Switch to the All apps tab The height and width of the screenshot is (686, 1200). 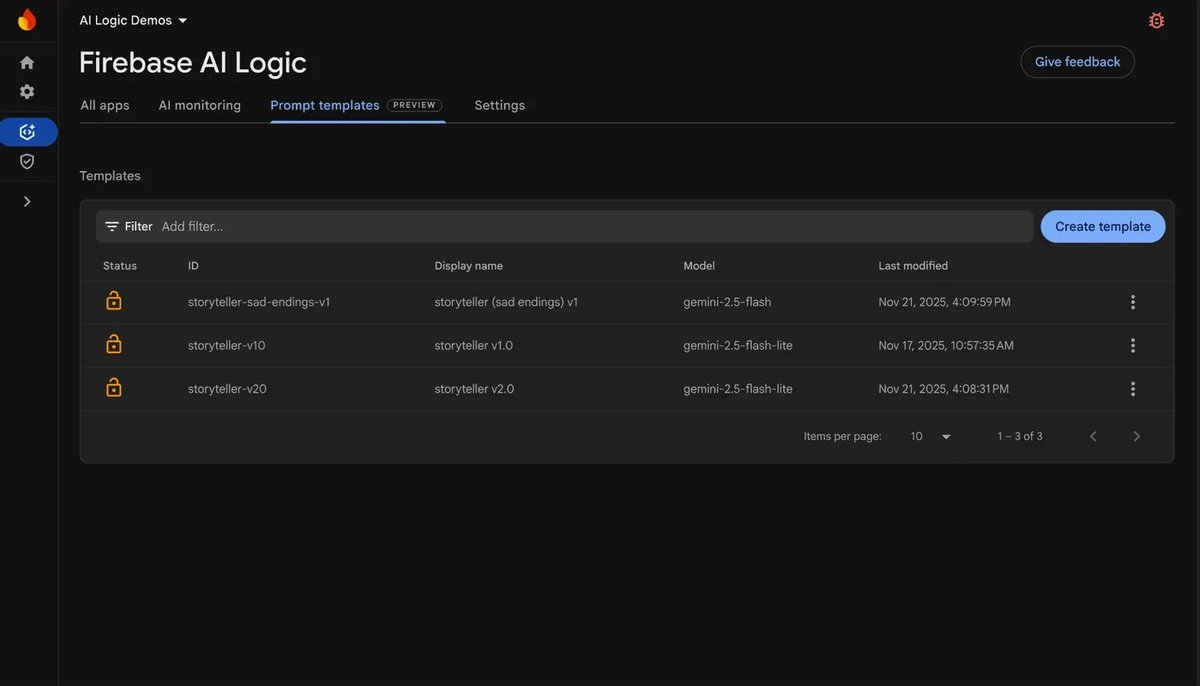pyautogui.click(x=104, y=104)
